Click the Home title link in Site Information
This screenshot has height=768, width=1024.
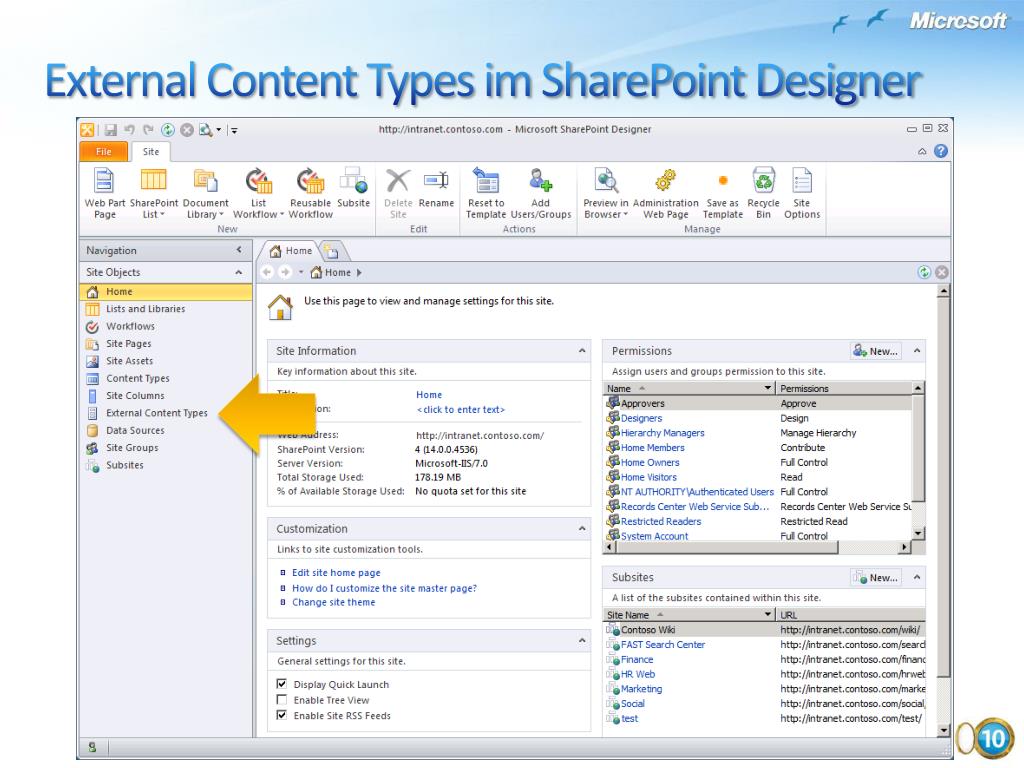pos(429,394)
